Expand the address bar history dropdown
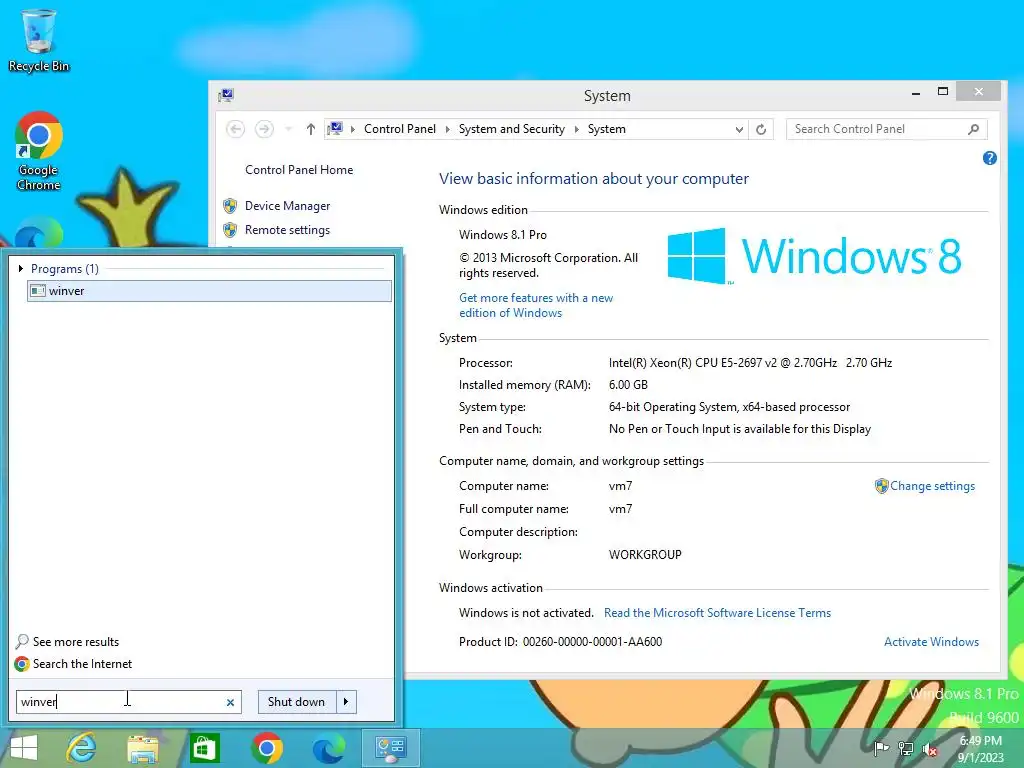Viewport: 1024px width, 768px height. pyautogui.click(x=739, y=129)
